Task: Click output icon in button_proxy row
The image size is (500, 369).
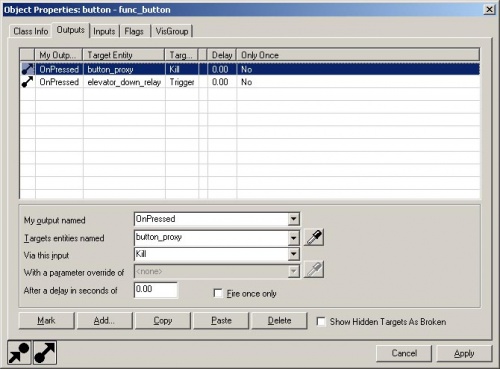Action: point(27,69)
